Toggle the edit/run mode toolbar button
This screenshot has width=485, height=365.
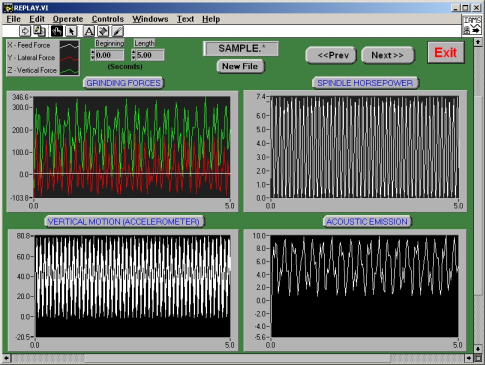[40, 31]
